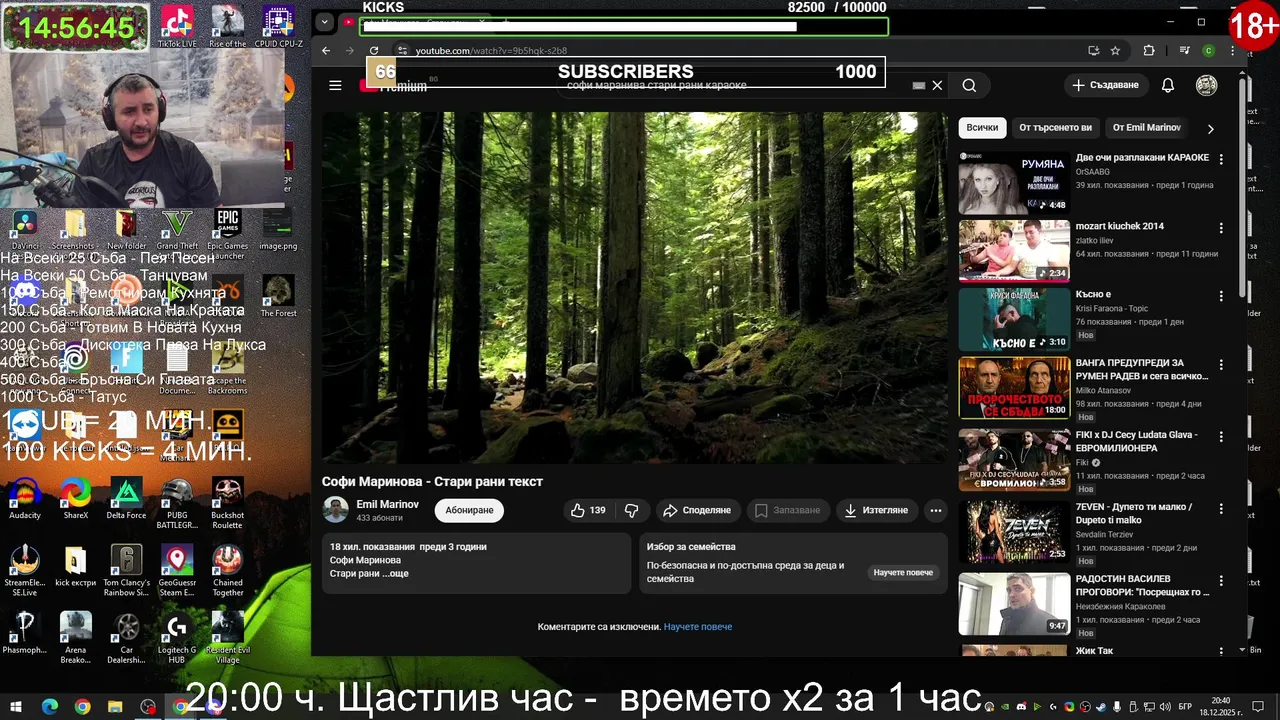Click the YouTube search magnifier button
The height and width of the screenshot is (720, 1280).
point(969,85)
